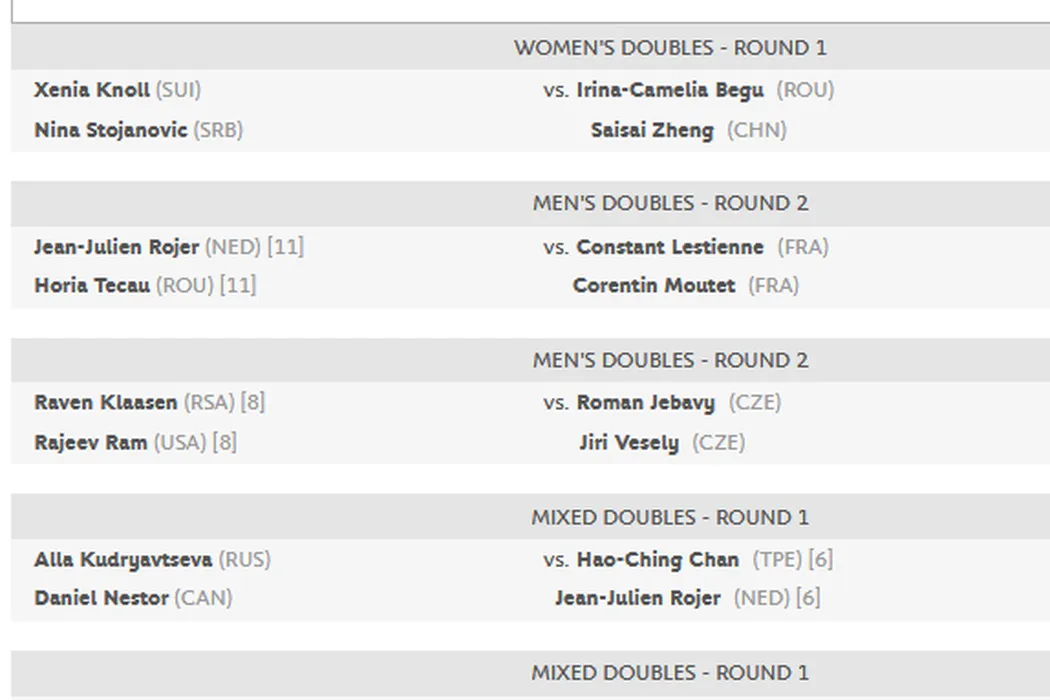Image resolution: width=1050 pixels, height=700 pixels.
Task: Open Alla Kudryavtseva's player link
Action: pyautogui.click(x=123, y=560)
